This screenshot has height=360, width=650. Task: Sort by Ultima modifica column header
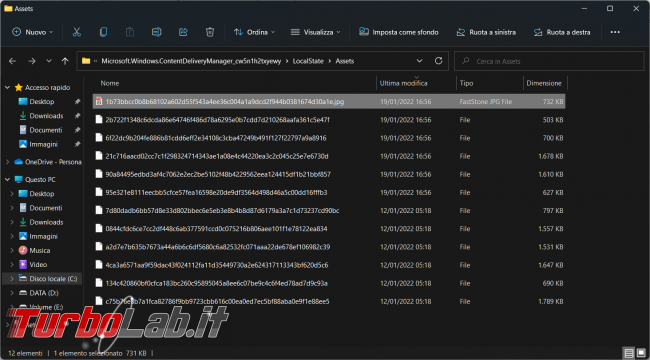[x=404, y=83]
